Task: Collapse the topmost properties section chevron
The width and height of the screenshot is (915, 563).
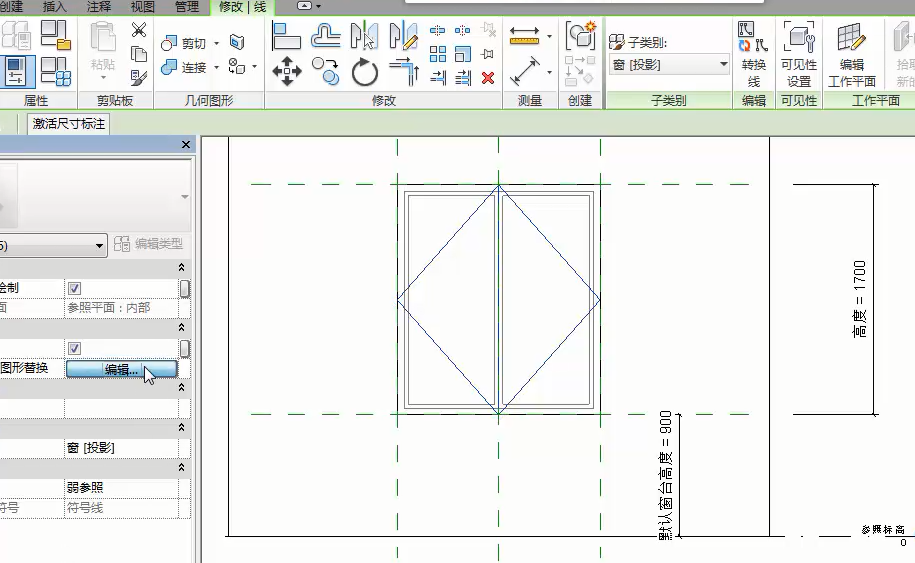Action: click(181, 267)
